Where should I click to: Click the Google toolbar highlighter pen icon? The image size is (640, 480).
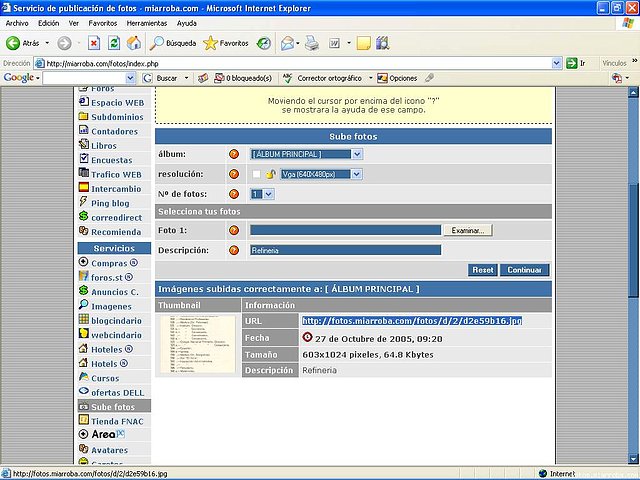click(429, 78)
